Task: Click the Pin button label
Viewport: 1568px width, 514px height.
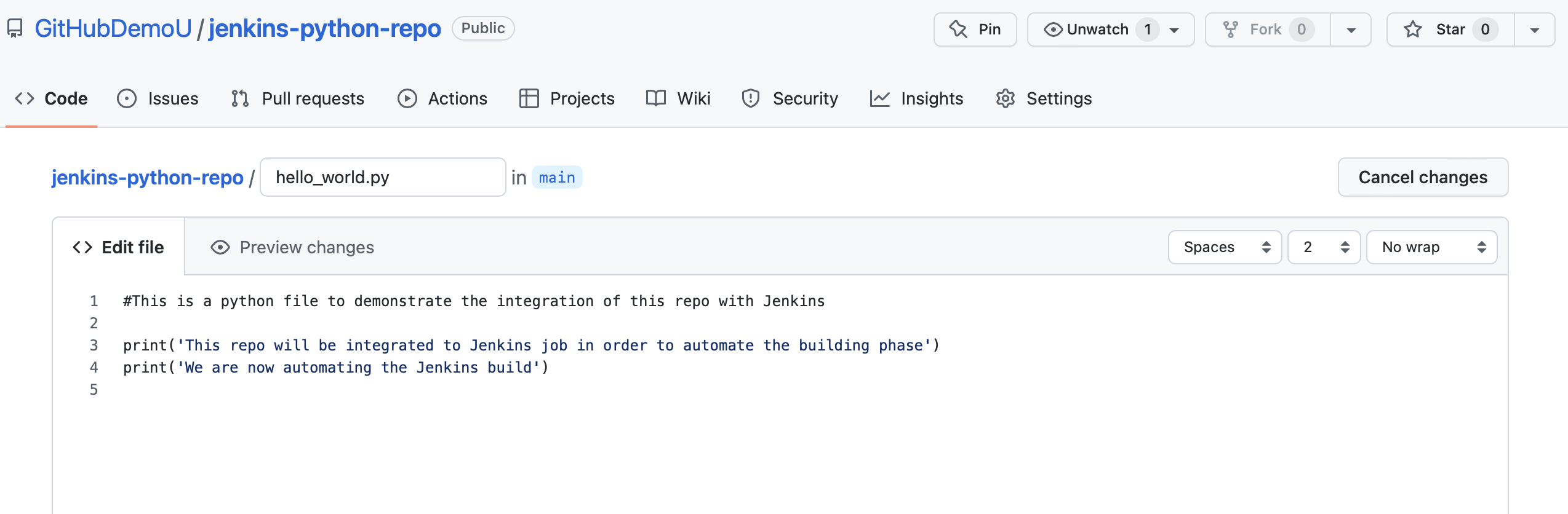Action: [990, 29]
